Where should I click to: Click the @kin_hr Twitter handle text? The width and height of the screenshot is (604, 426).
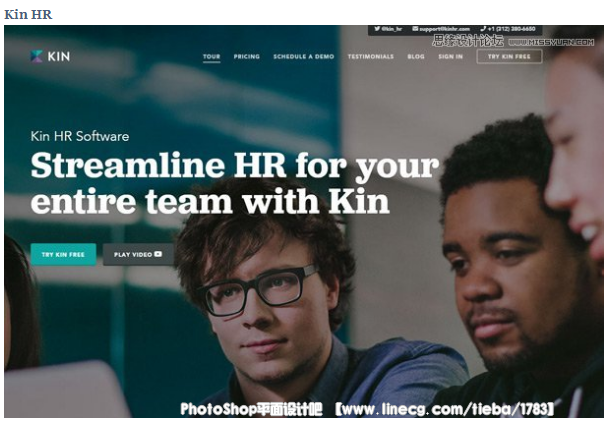coord(392,29)
